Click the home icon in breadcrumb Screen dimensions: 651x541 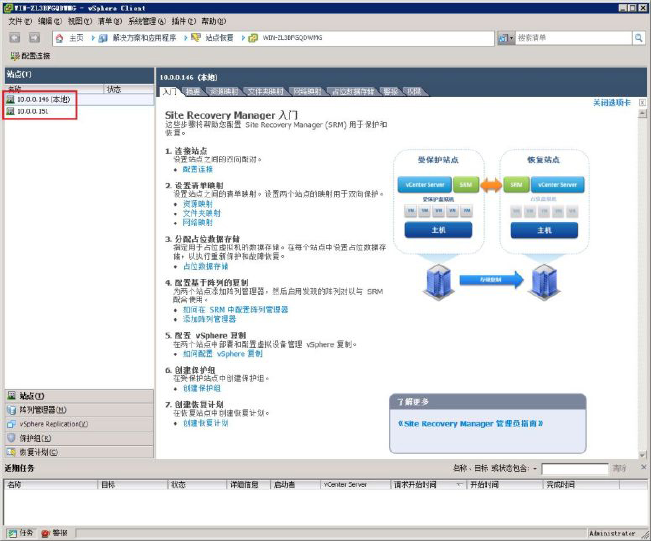[x=59, y=39]
